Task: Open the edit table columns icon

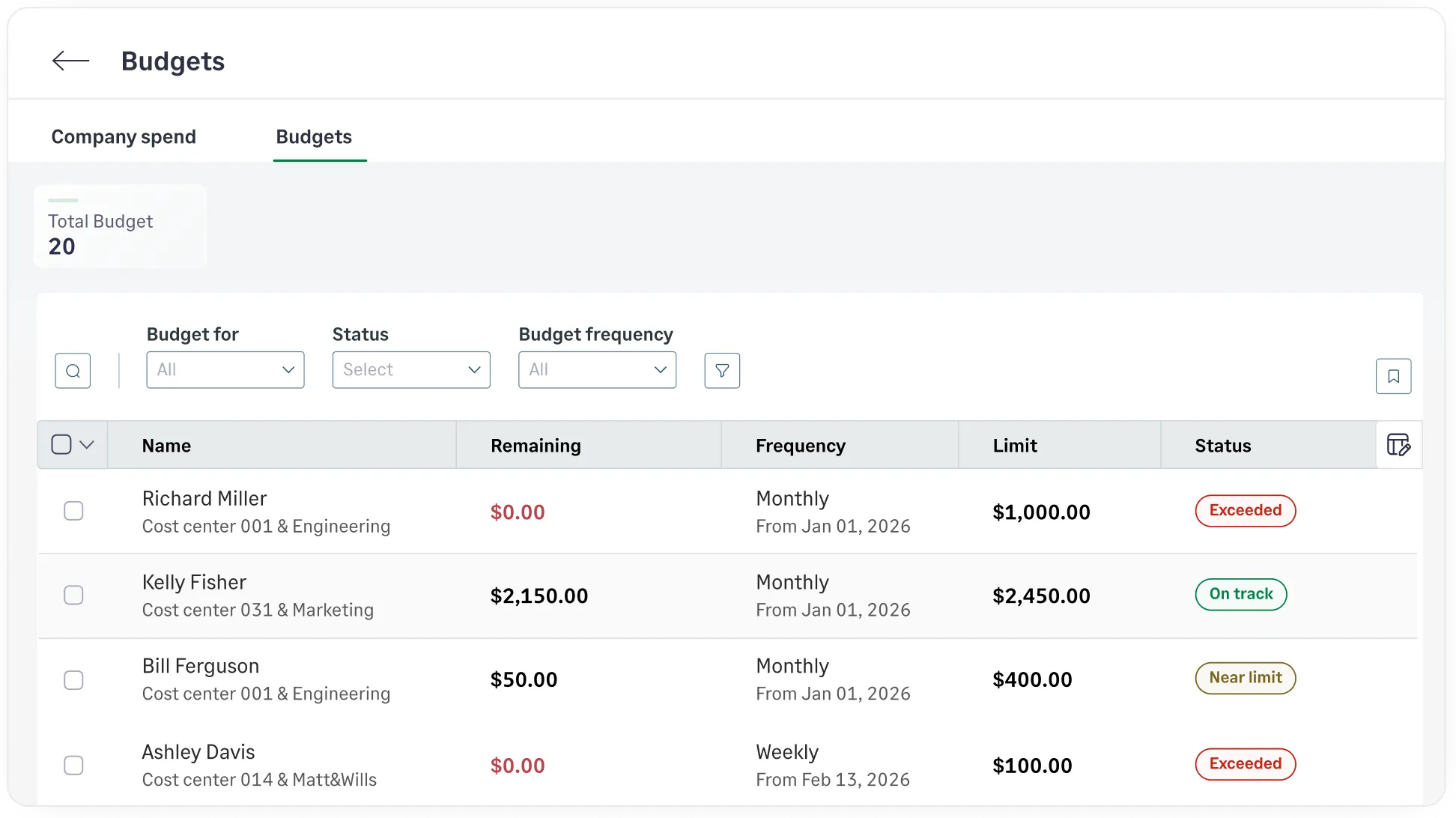Action: 1398,445
